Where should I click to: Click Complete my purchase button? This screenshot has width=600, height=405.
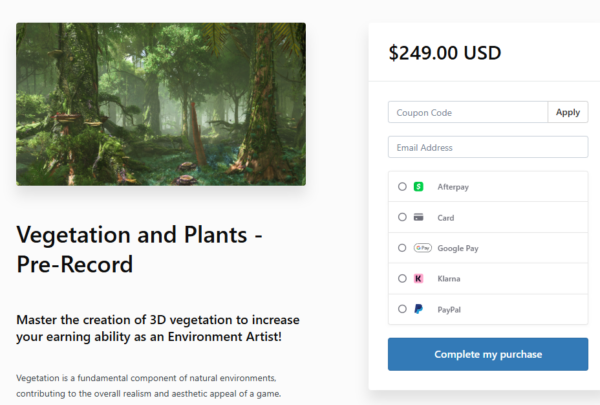488,354
